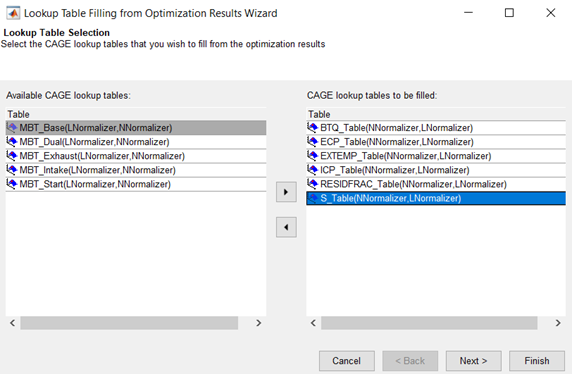Go to the Next wizard step
The image size is (572, 374).
tap(474, 361)
